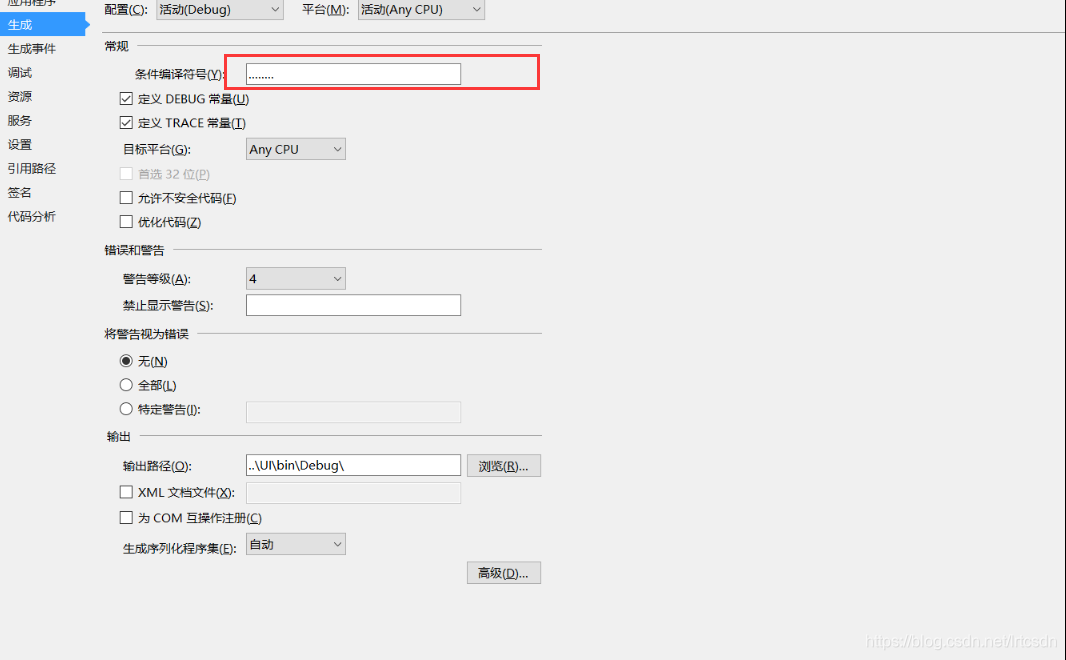
Task: Click the 浏览 button
Action: 504,466
